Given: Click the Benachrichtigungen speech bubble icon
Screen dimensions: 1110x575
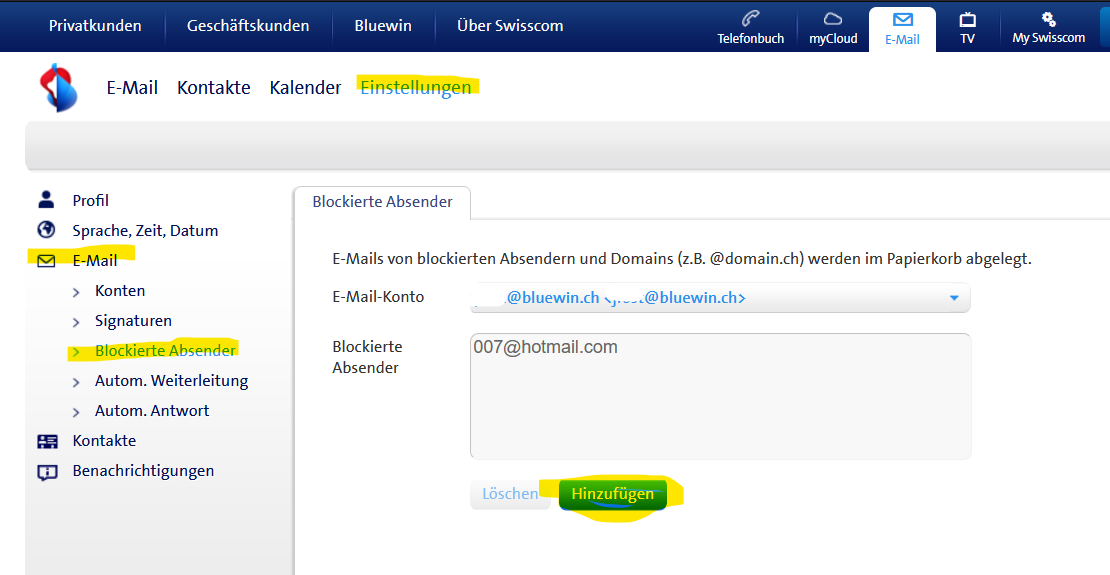Looking at the screenshot, I should click(47, 472).
